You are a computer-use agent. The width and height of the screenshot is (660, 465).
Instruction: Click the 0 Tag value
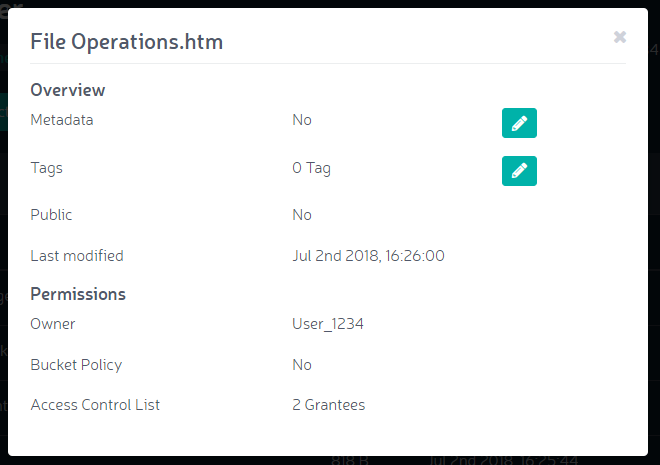[x=311, y=168]
